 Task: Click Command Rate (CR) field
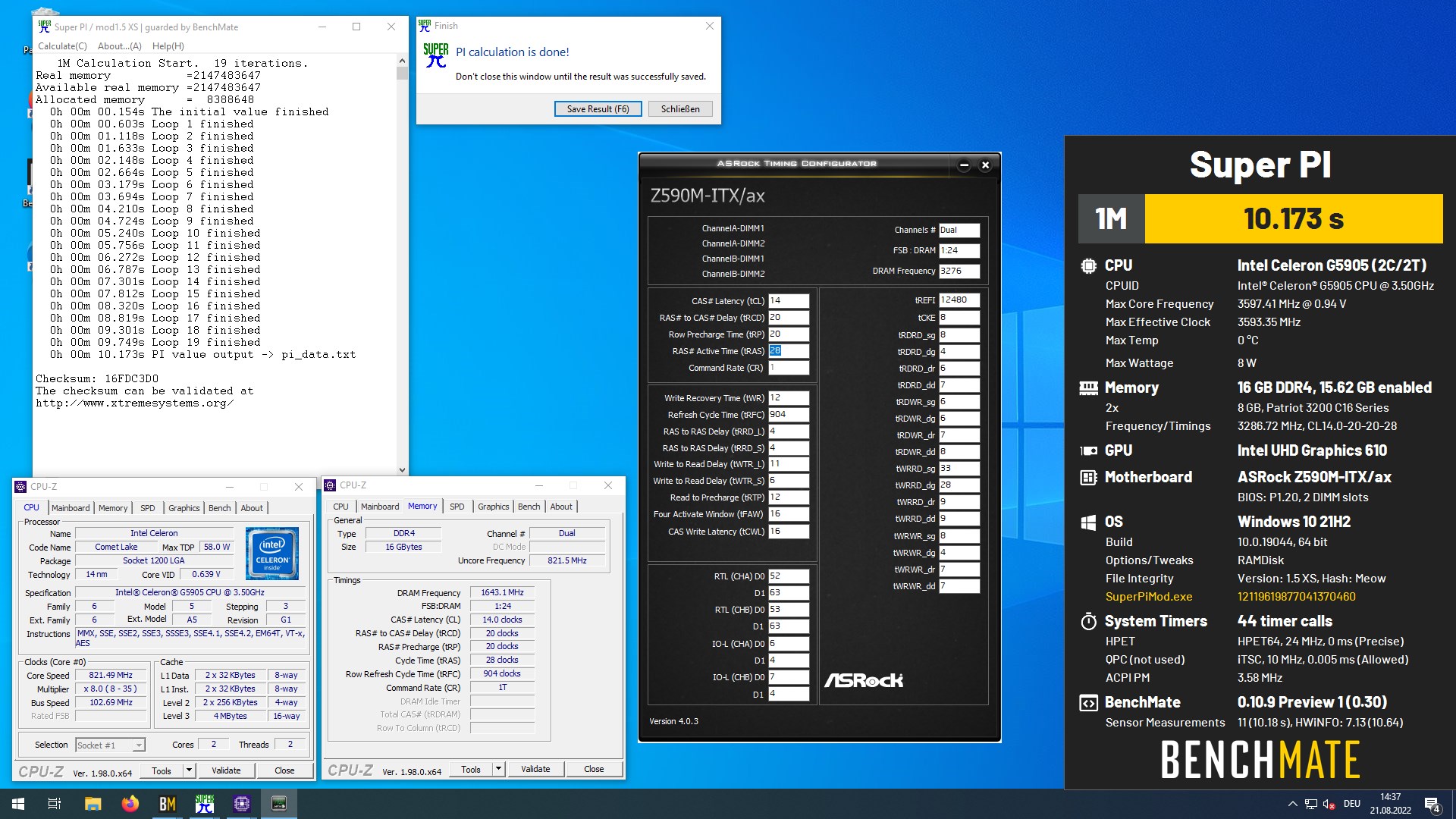(789, 368)
